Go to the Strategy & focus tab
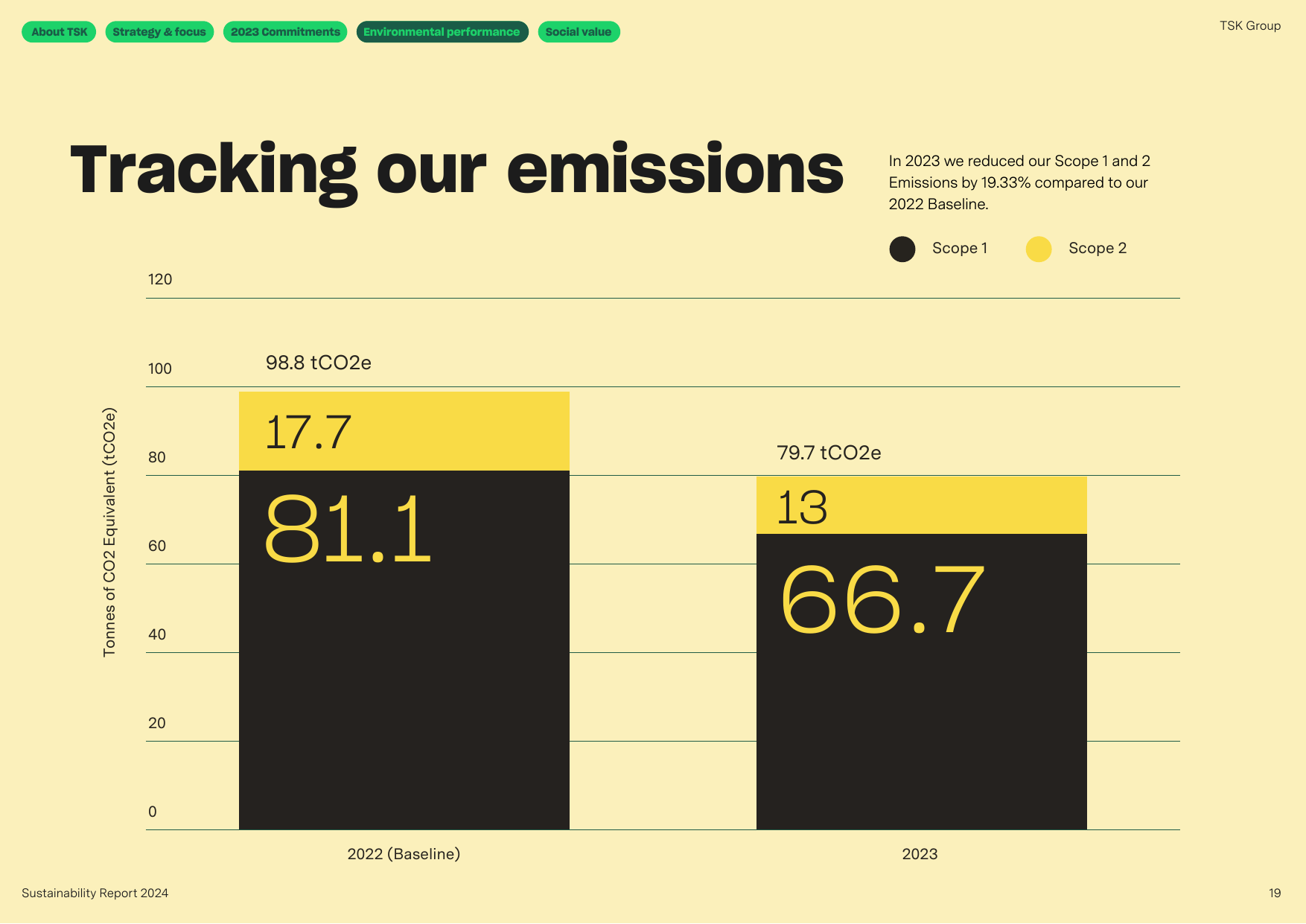This screenshot has height=924, width=1306. point(159,32)
